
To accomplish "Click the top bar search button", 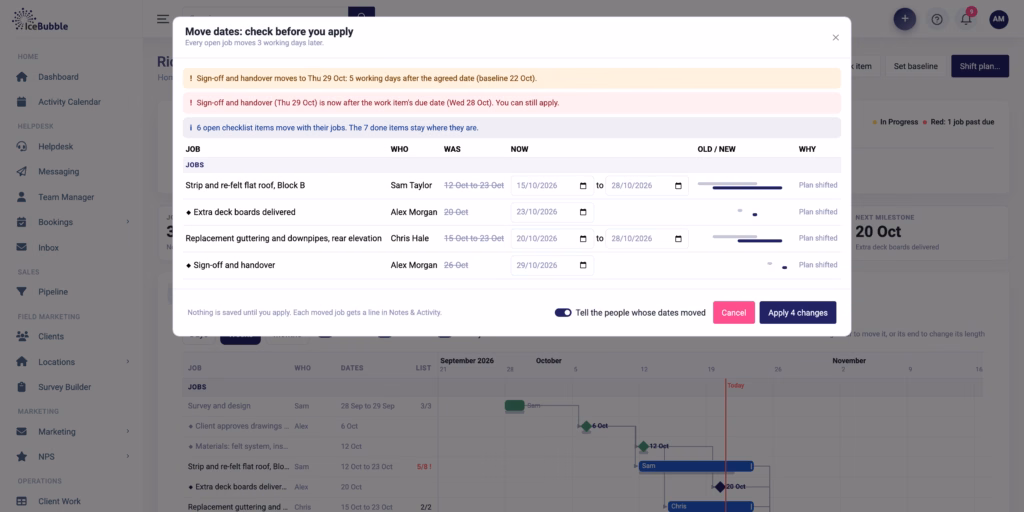I will 361,14.
